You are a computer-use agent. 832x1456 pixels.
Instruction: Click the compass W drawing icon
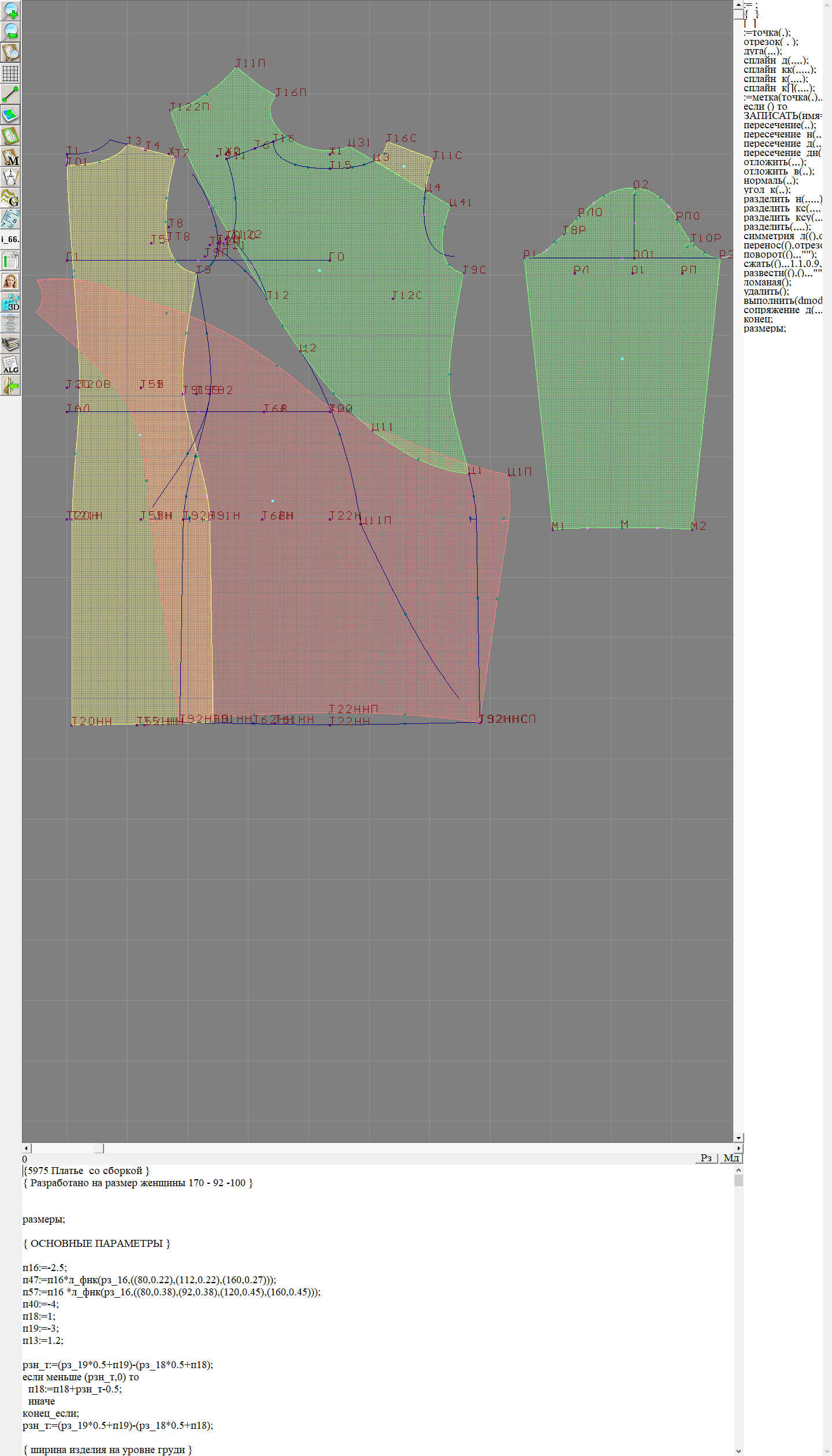pos(10,177)
